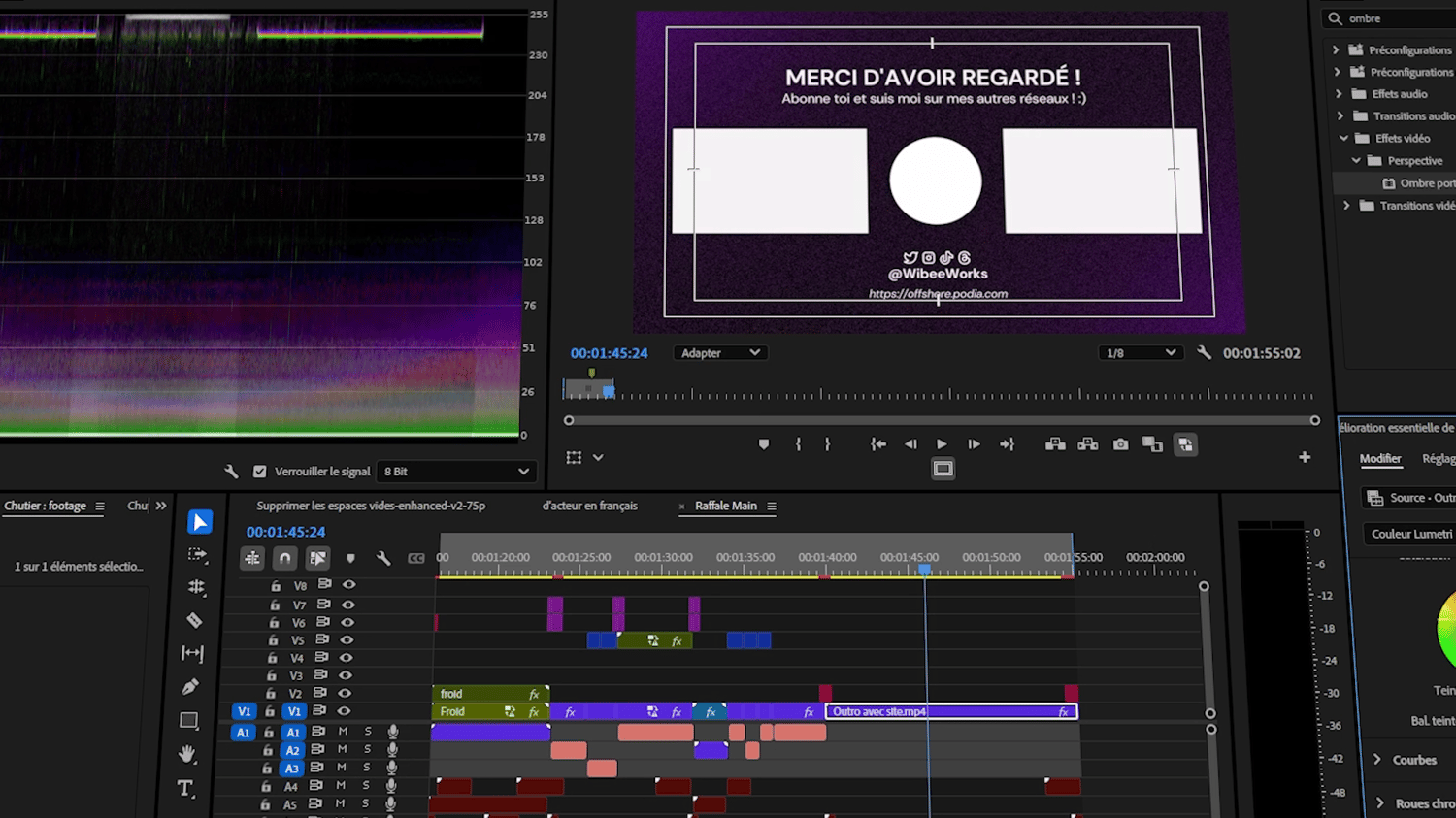Viewport: 1456px width, 818px height.
Task: Pick the Rectangle tool
Action: 189,720
